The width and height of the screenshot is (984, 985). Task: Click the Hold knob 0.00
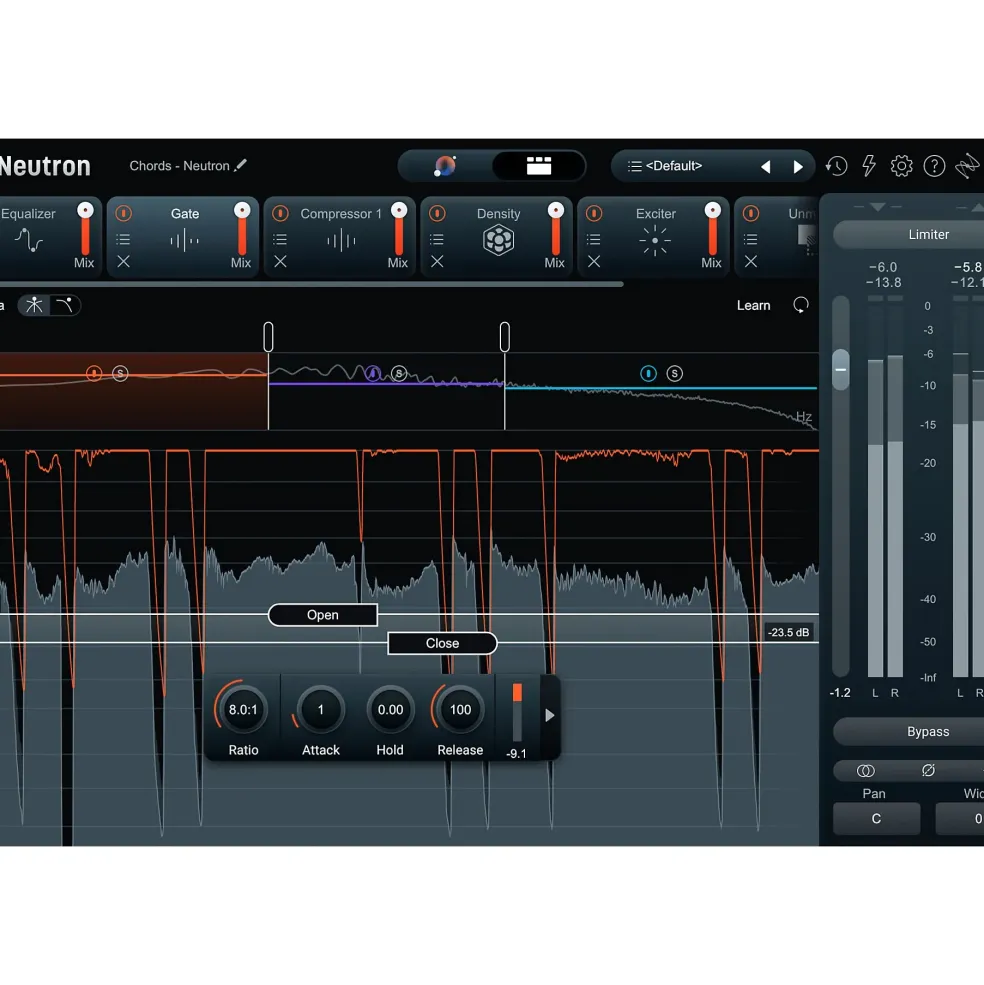(390, 710)
